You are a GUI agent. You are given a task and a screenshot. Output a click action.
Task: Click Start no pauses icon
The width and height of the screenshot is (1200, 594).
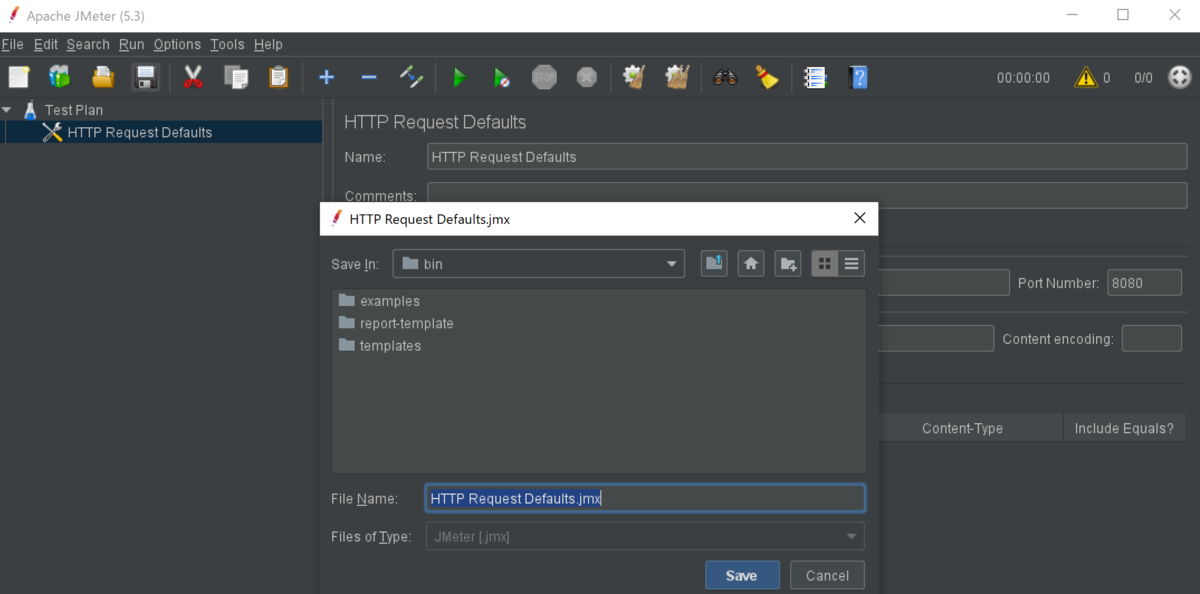point(501,77)
